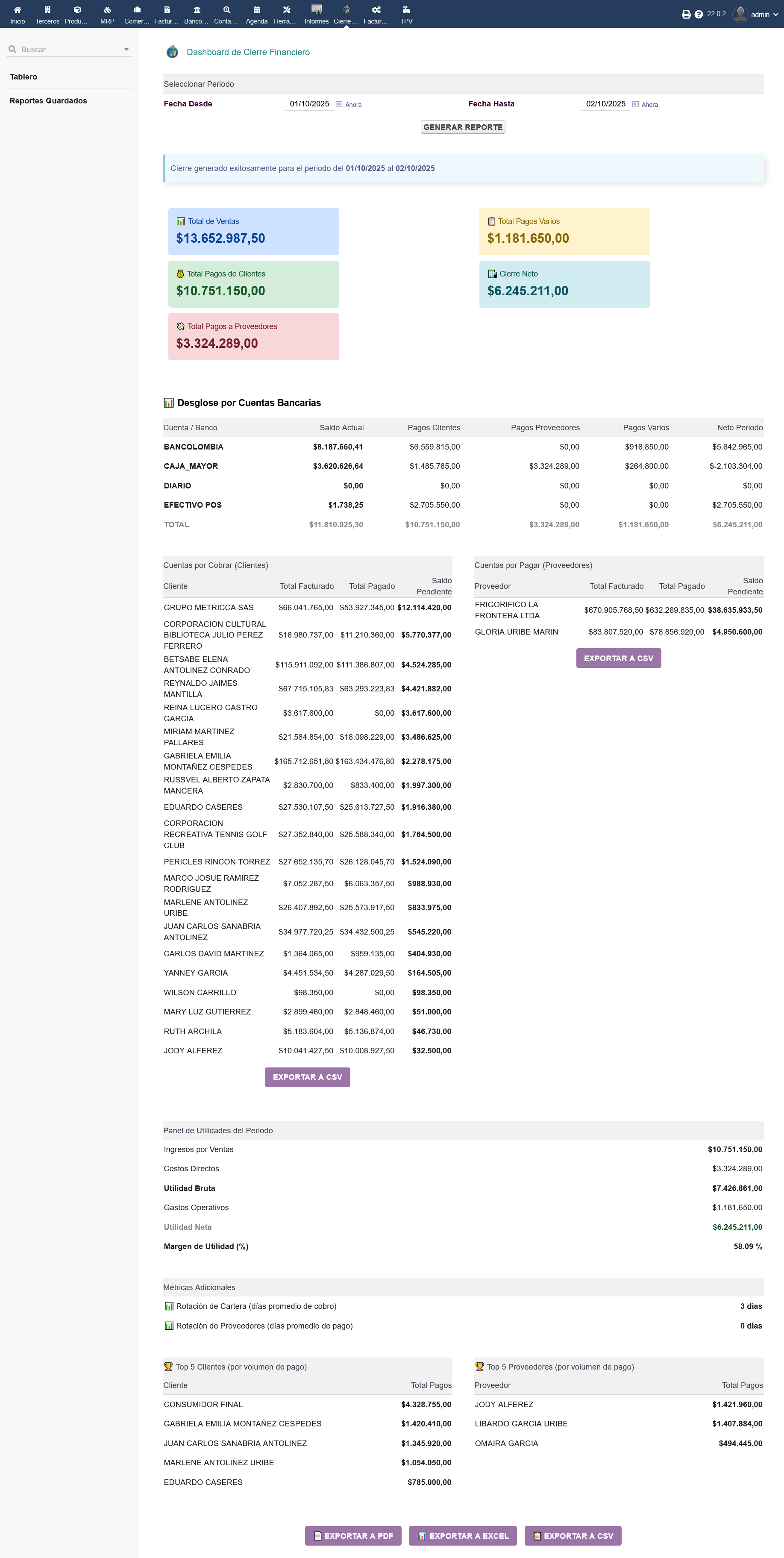Select client GRUPO METRICCA SAS
784x1558 pixels.
[208, 607]
